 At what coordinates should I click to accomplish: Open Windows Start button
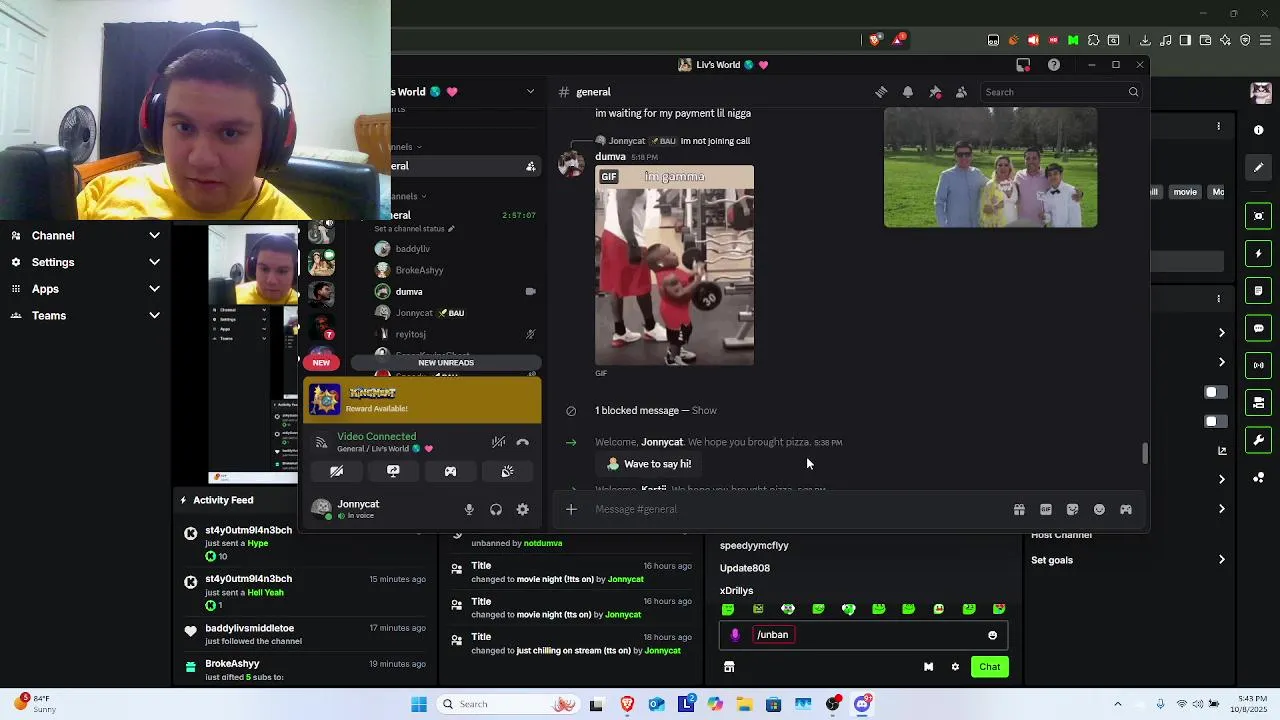click(419, 704)
